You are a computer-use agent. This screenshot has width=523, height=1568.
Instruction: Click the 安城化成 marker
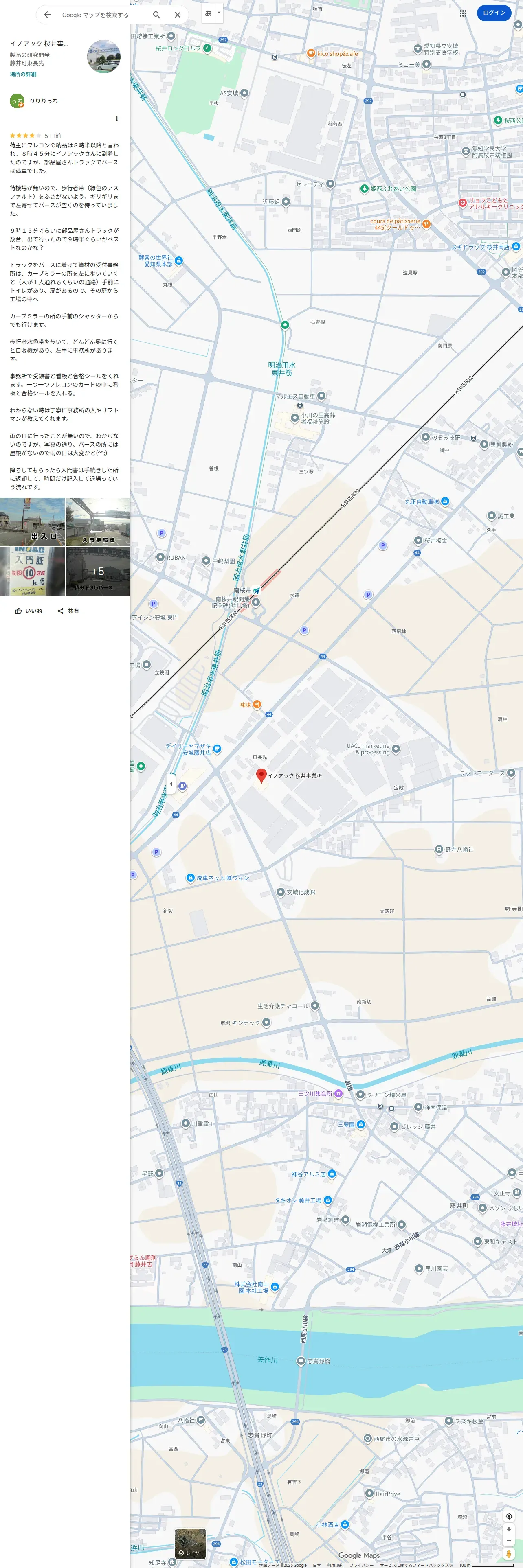point(281,892)
